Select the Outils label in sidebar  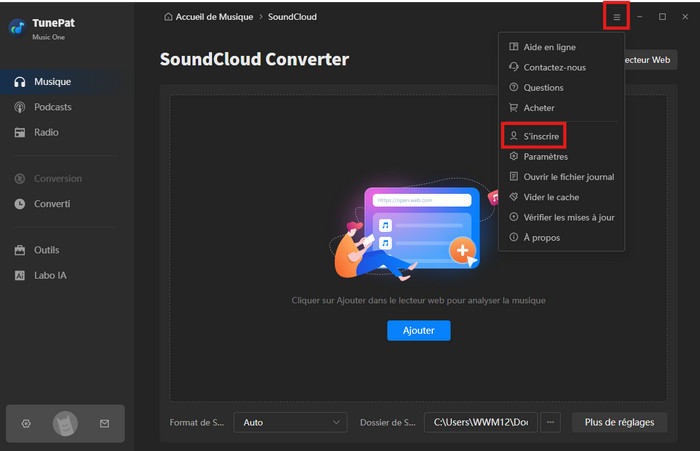pos(47,250)
